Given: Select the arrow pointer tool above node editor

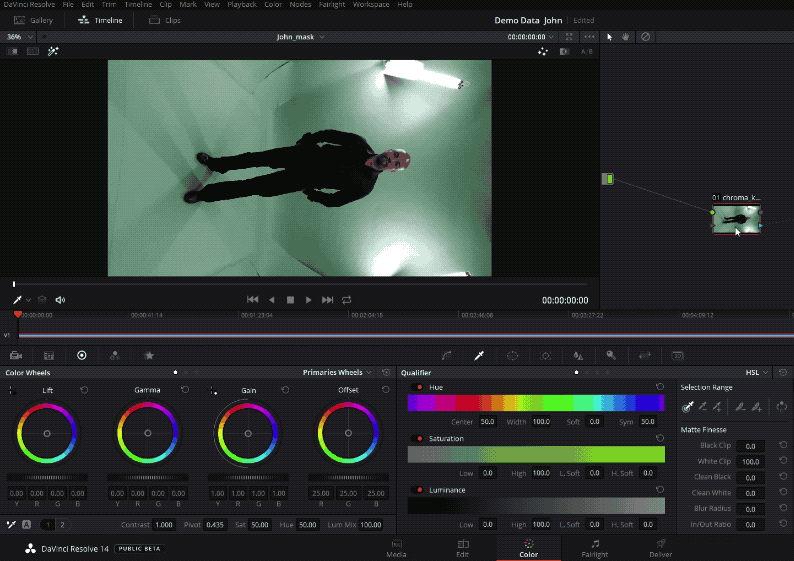Looking at the screenshot, I should coord(609,37).
